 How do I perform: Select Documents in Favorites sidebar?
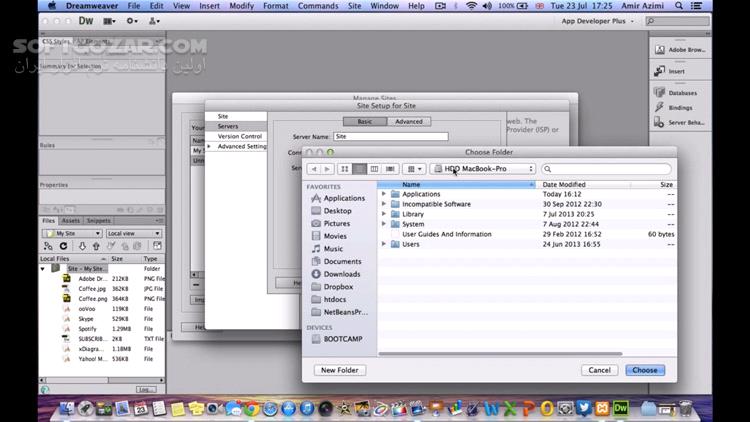(x=336, y=262)
